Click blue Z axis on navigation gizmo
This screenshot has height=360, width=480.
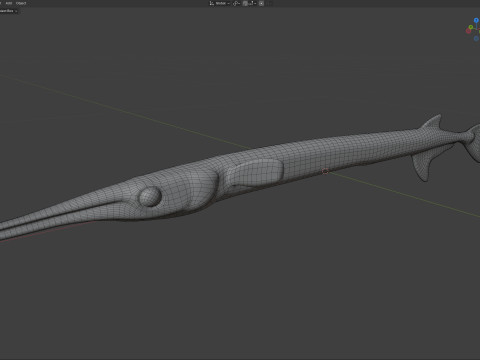pos(476,21)
